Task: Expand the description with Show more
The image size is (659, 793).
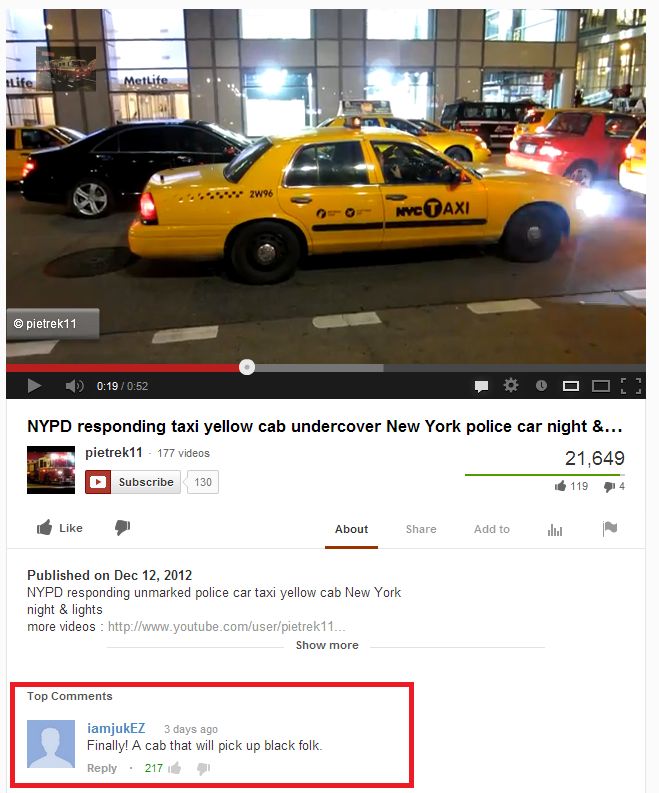Action: [x=327, y=645]
